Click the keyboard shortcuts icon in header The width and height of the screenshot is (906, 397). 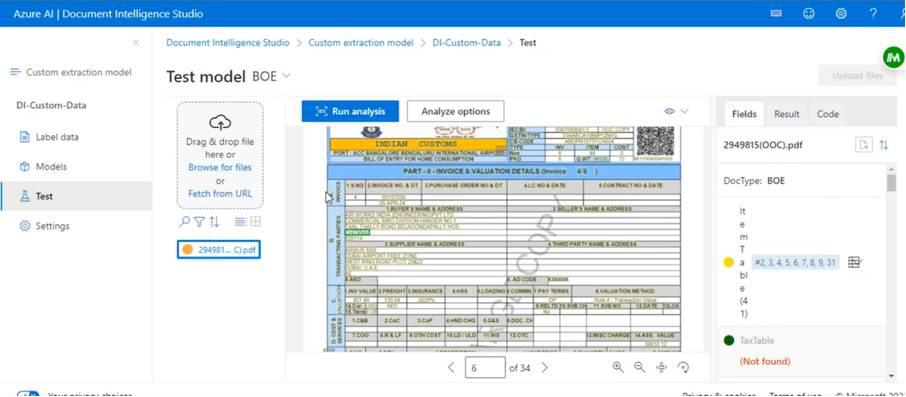click(x=776, y=13)
